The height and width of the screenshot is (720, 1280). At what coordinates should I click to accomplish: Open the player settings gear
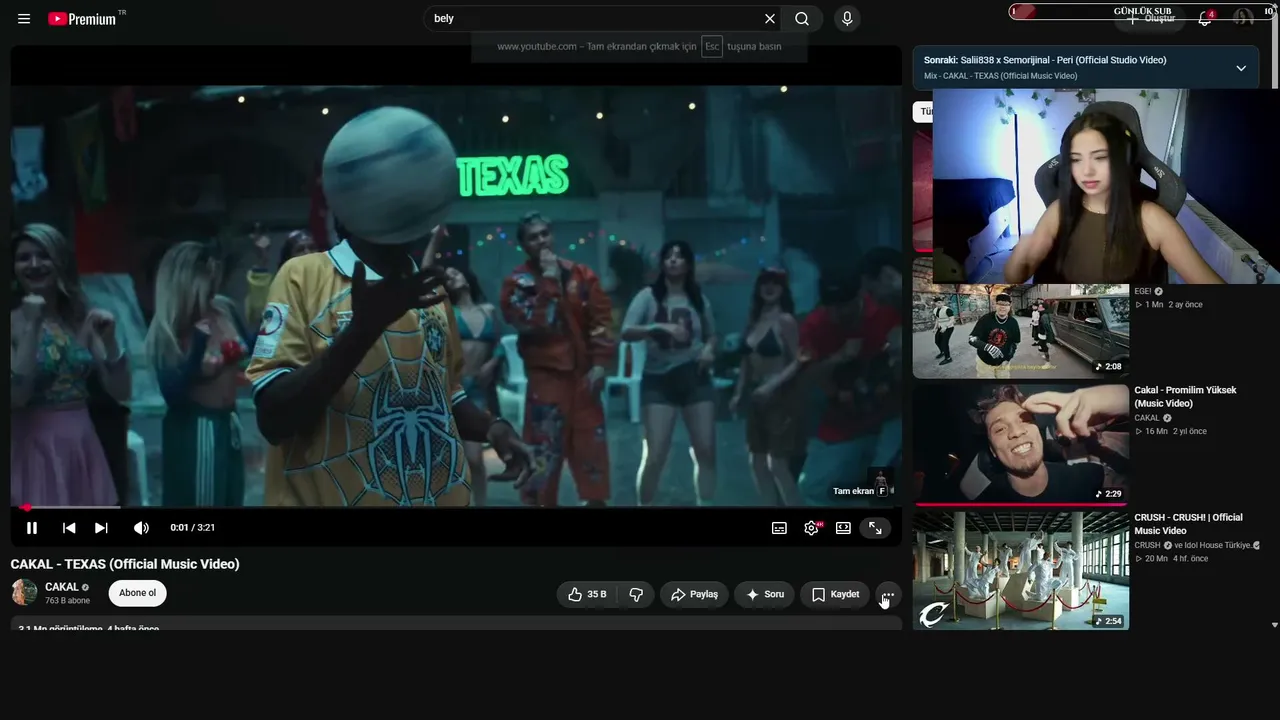[x=811, y=528]
